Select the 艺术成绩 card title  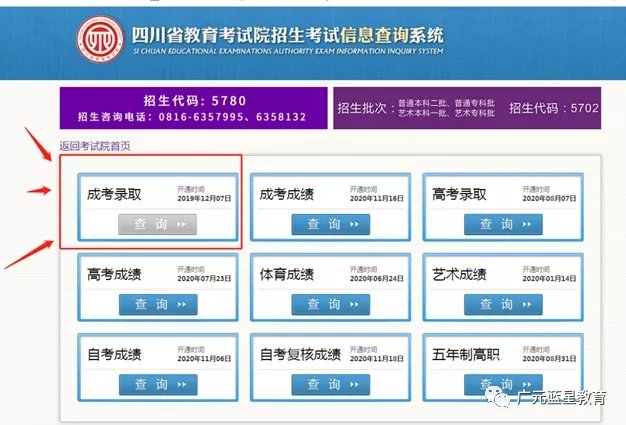point(459,275)
